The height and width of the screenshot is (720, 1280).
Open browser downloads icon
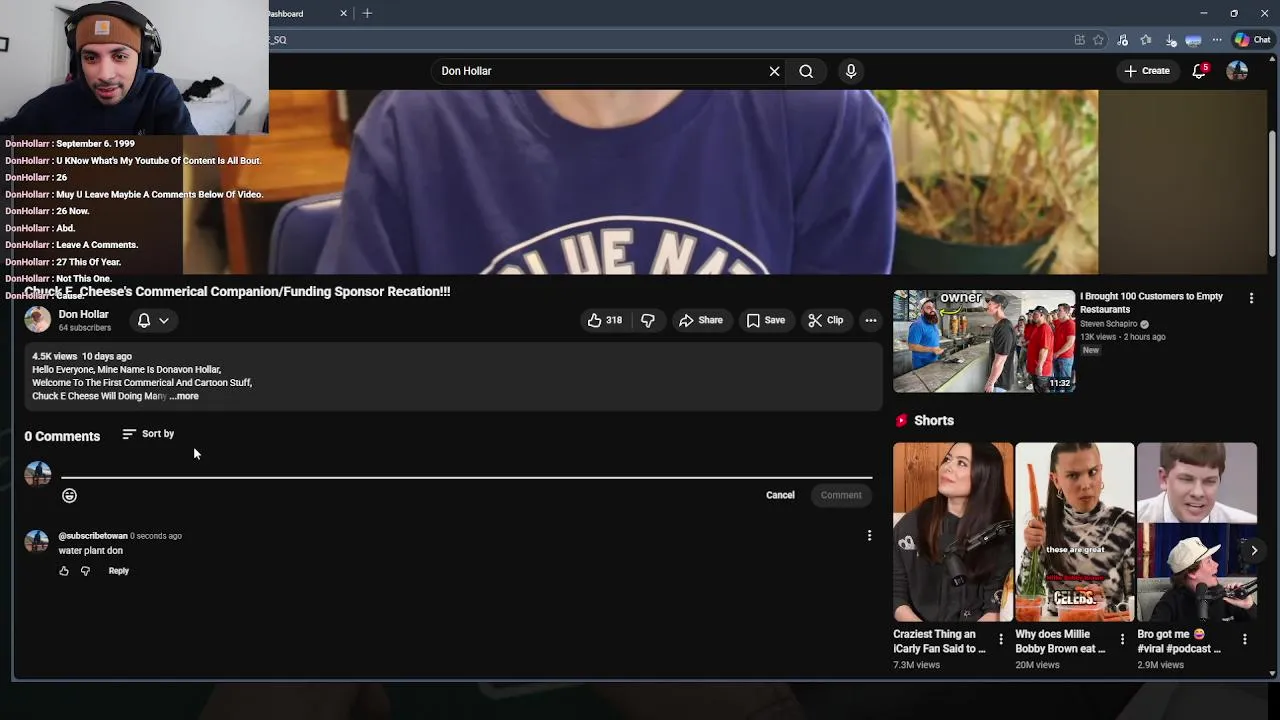(x=1171, y=40)
